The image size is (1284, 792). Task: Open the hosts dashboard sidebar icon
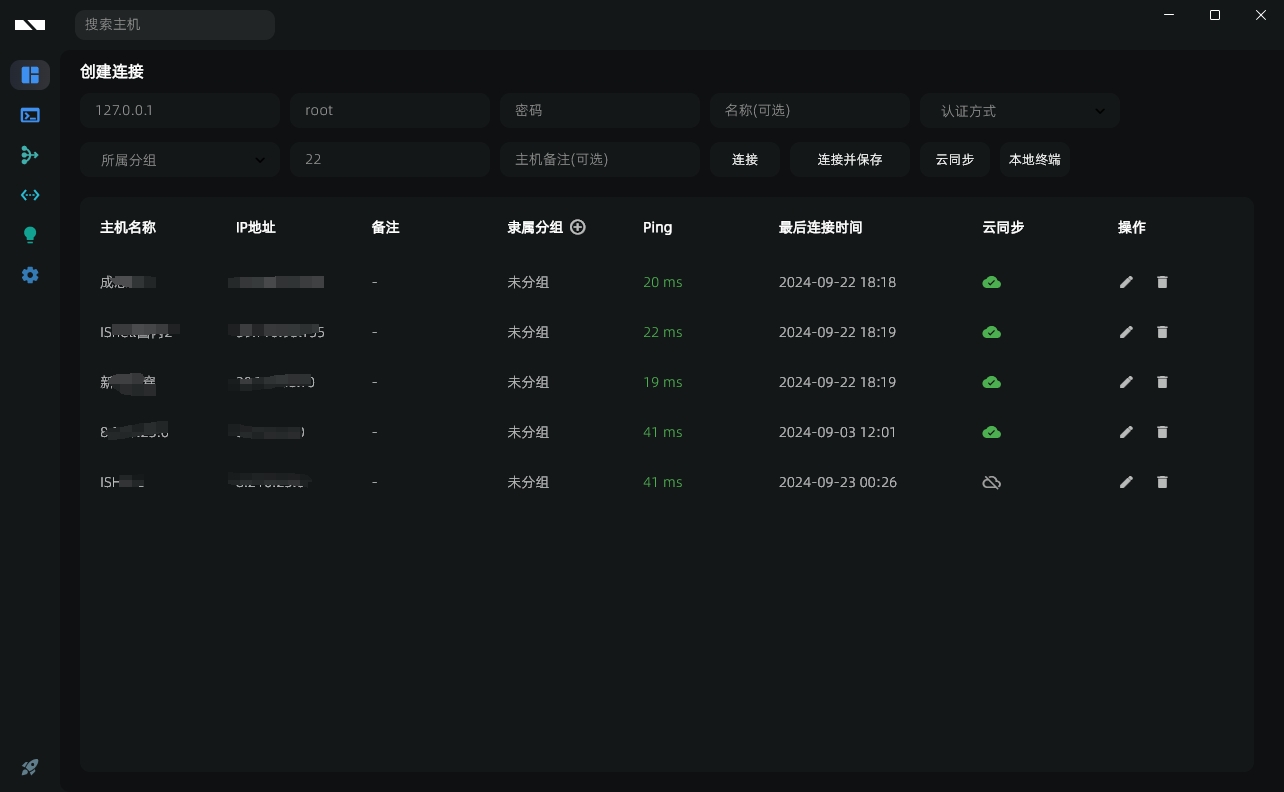click(30, 75)
